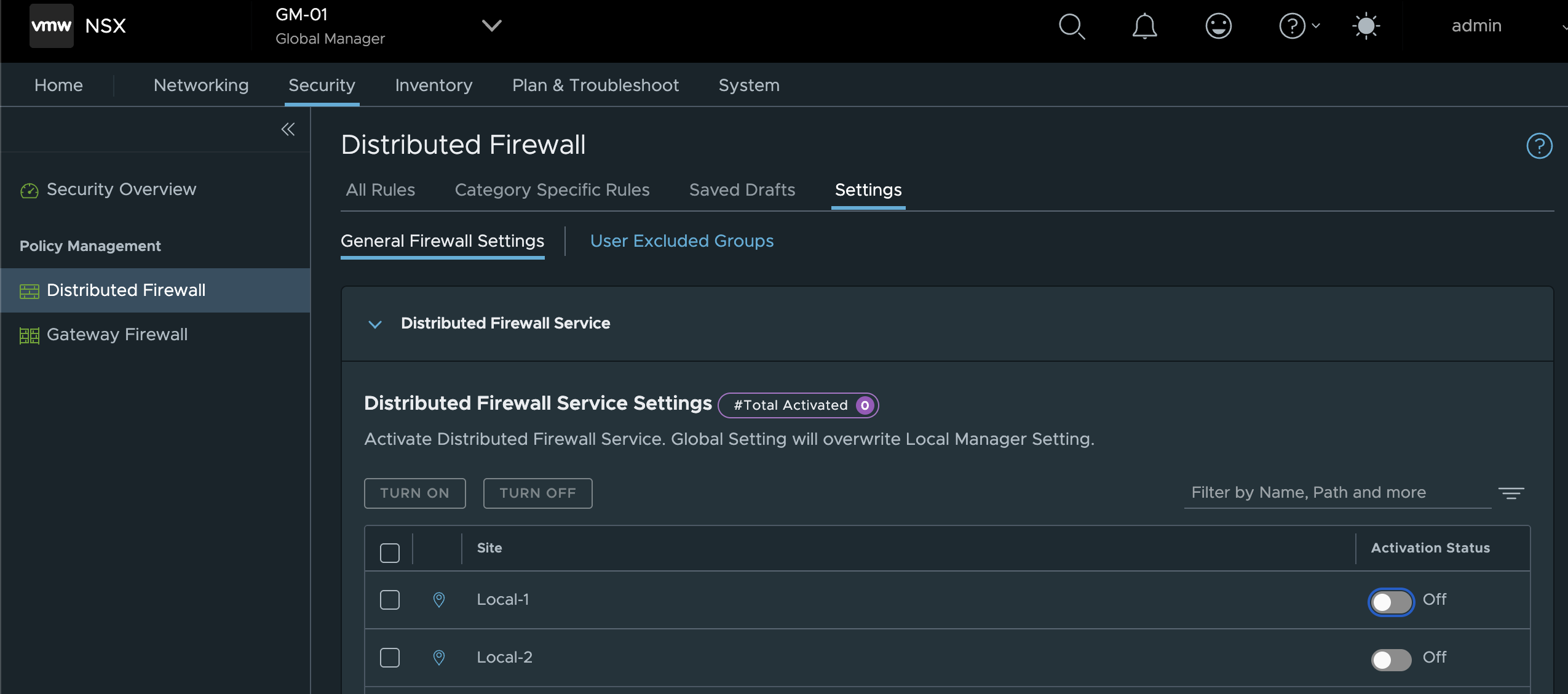Switch to Saved Drafts tab
The width and height of the screenshot is (1568, 694).
pyautogui.click(x=742, y=189)
